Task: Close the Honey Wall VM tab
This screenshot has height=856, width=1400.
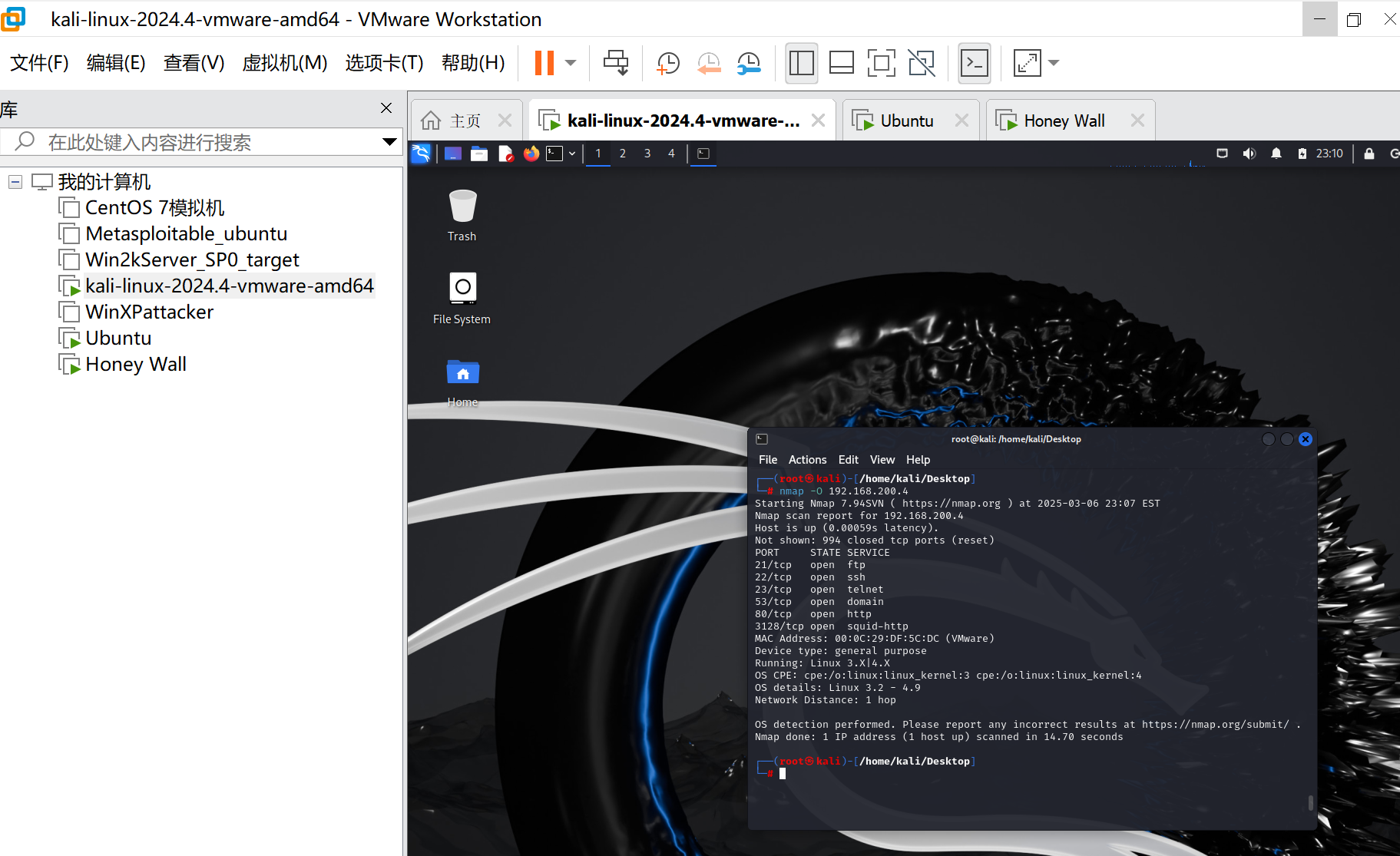Action: (x=1137, y=121)
